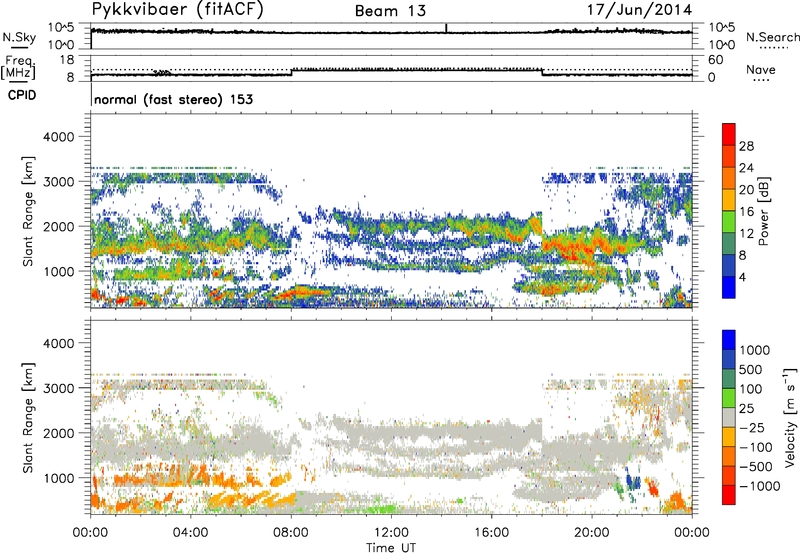The height and width of the screenshot is (554, 800).
Task: Click the 'Slant Range [km]' label of velocity panel
Action: 28,417
